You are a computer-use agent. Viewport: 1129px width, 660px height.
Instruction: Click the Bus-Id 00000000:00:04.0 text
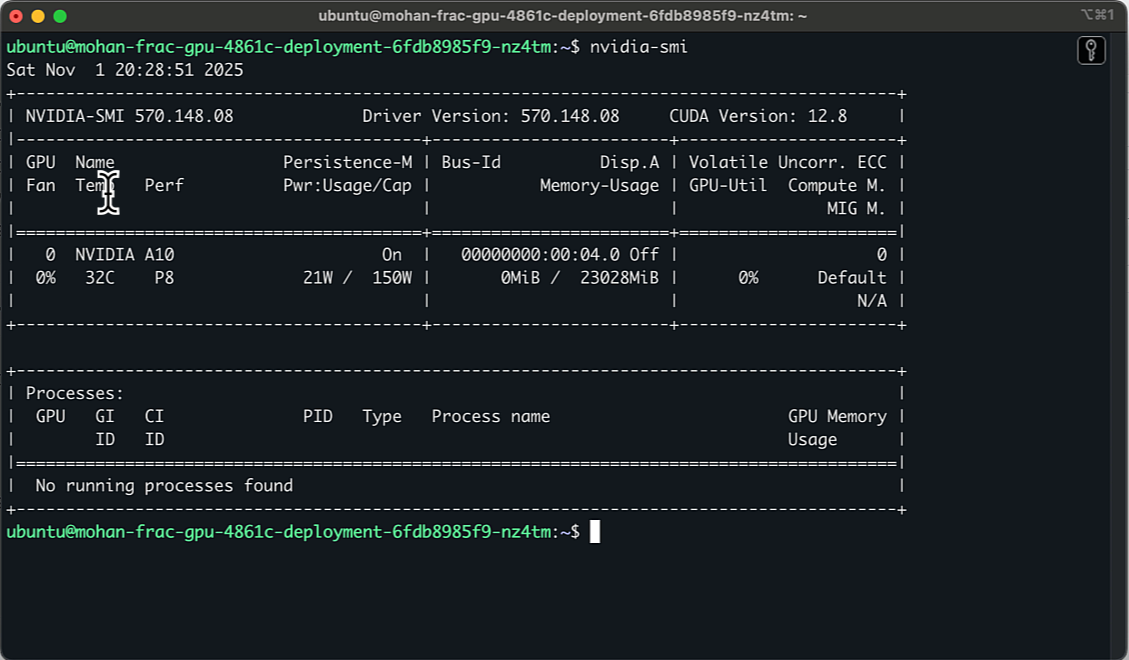[541, 254]
